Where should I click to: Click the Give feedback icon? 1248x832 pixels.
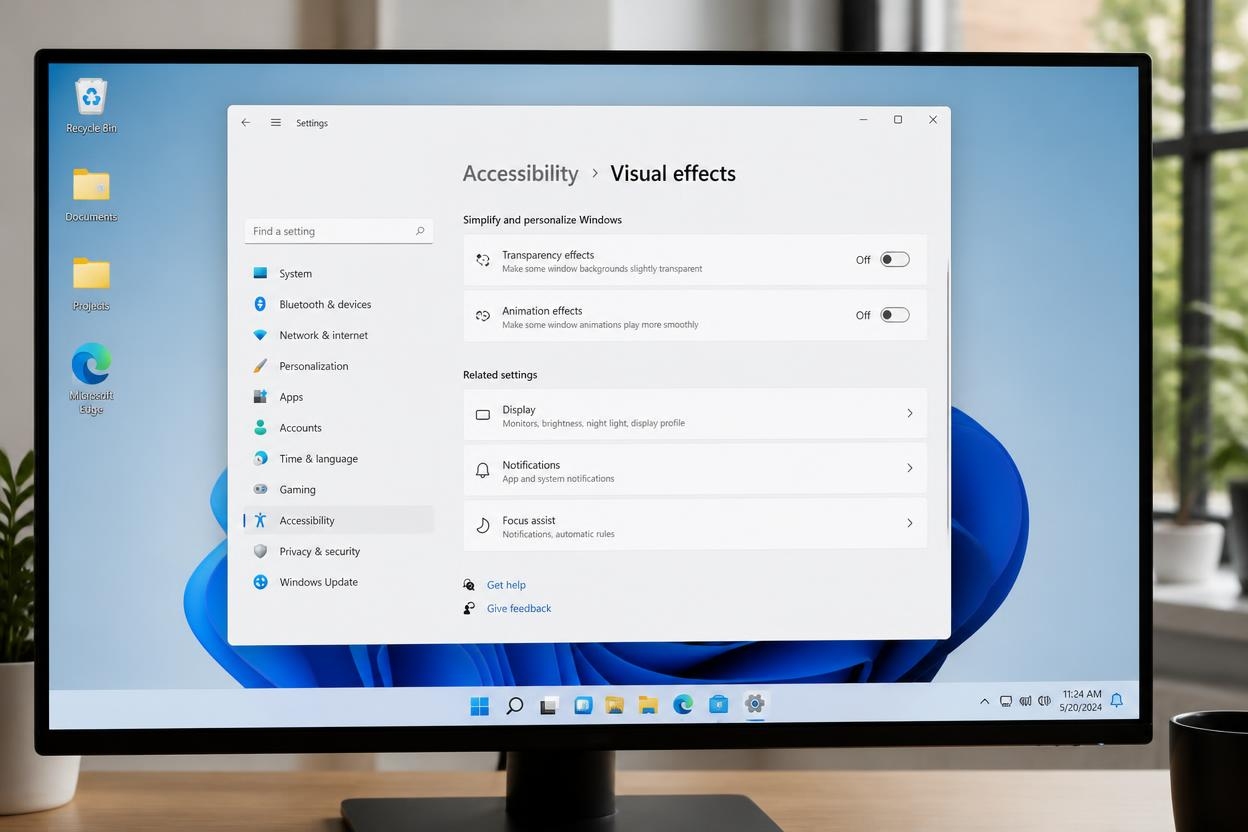[x=469, y=608]
